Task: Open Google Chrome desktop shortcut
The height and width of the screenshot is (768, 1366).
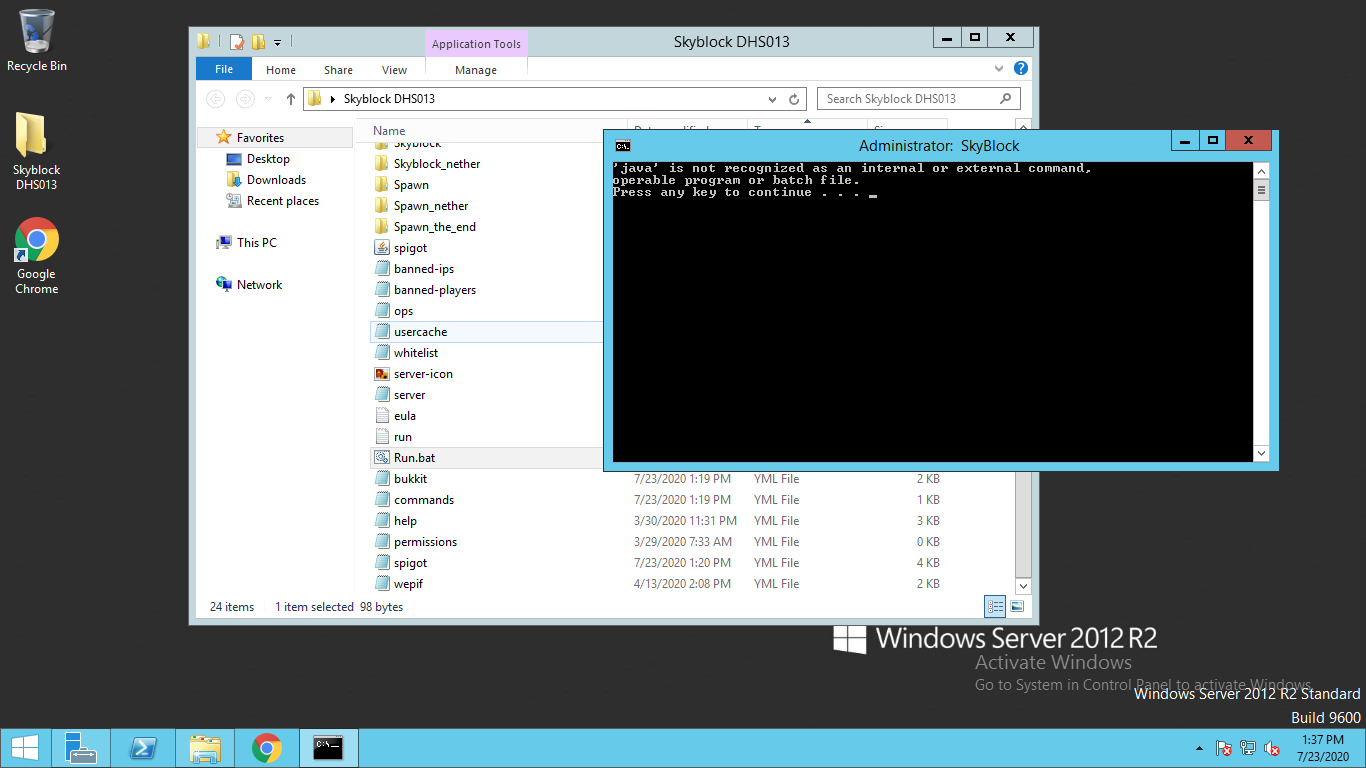Action: coord(36,256)
